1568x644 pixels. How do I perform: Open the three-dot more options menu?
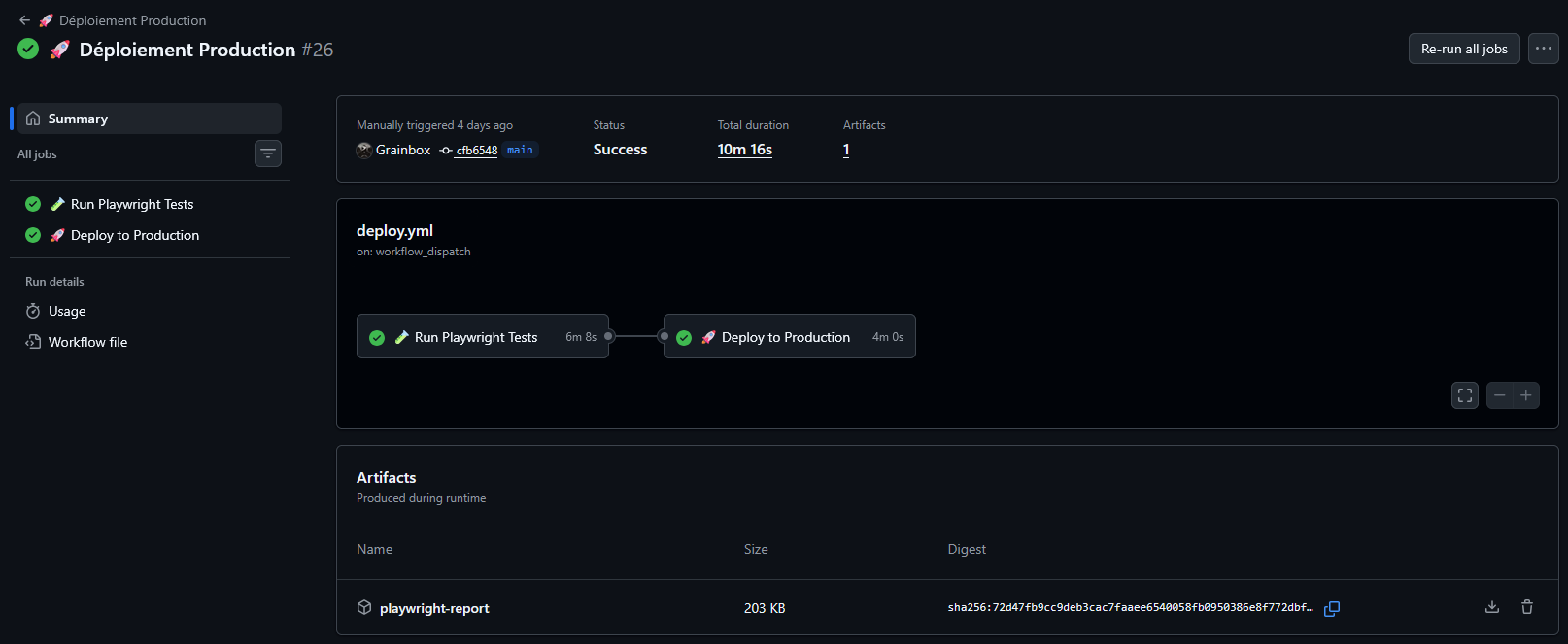coord(1543,49)
